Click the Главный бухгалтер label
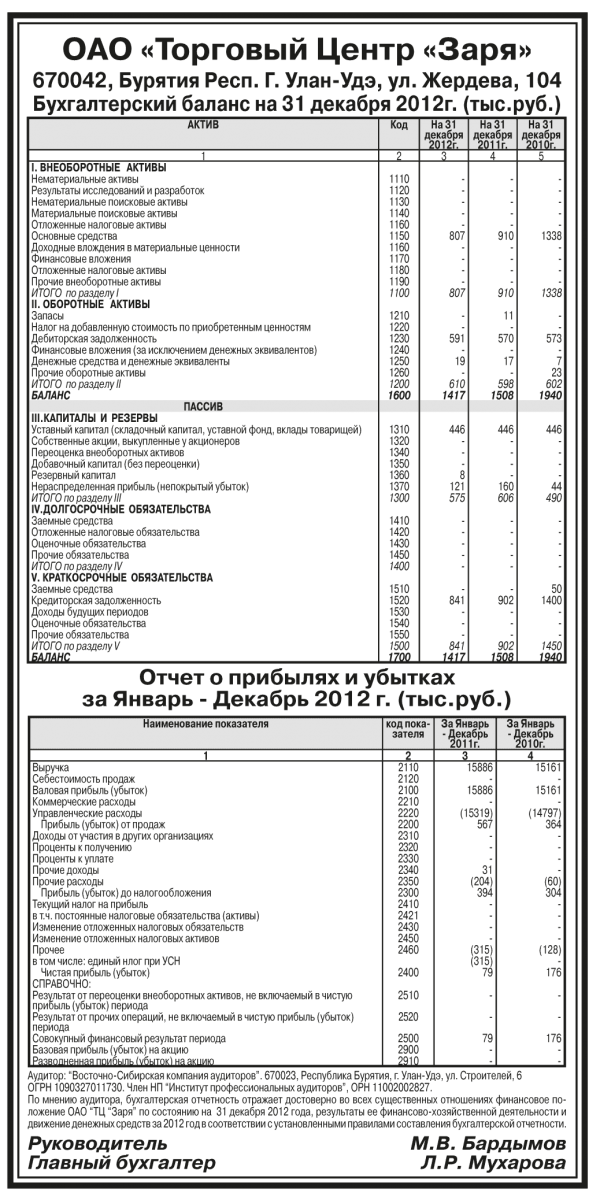Viewport: 600px width, 1200px height. pyautogui.click(x=122, y=1164)
